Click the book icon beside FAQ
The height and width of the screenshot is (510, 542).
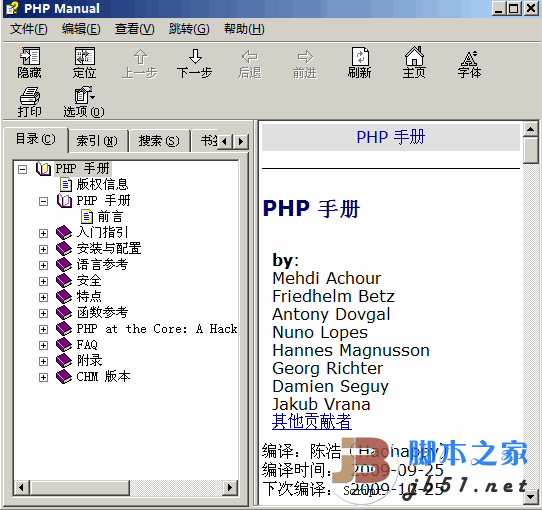point(64,344)
